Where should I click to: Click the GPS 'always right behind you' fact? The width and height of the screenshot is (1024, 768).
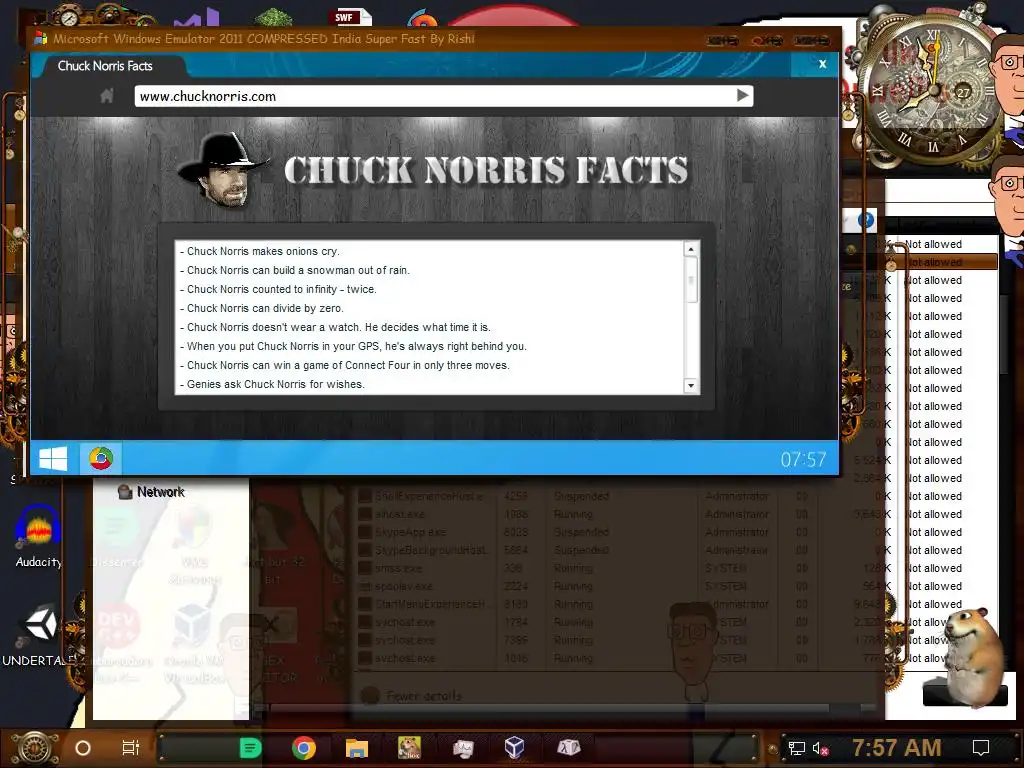353,346
